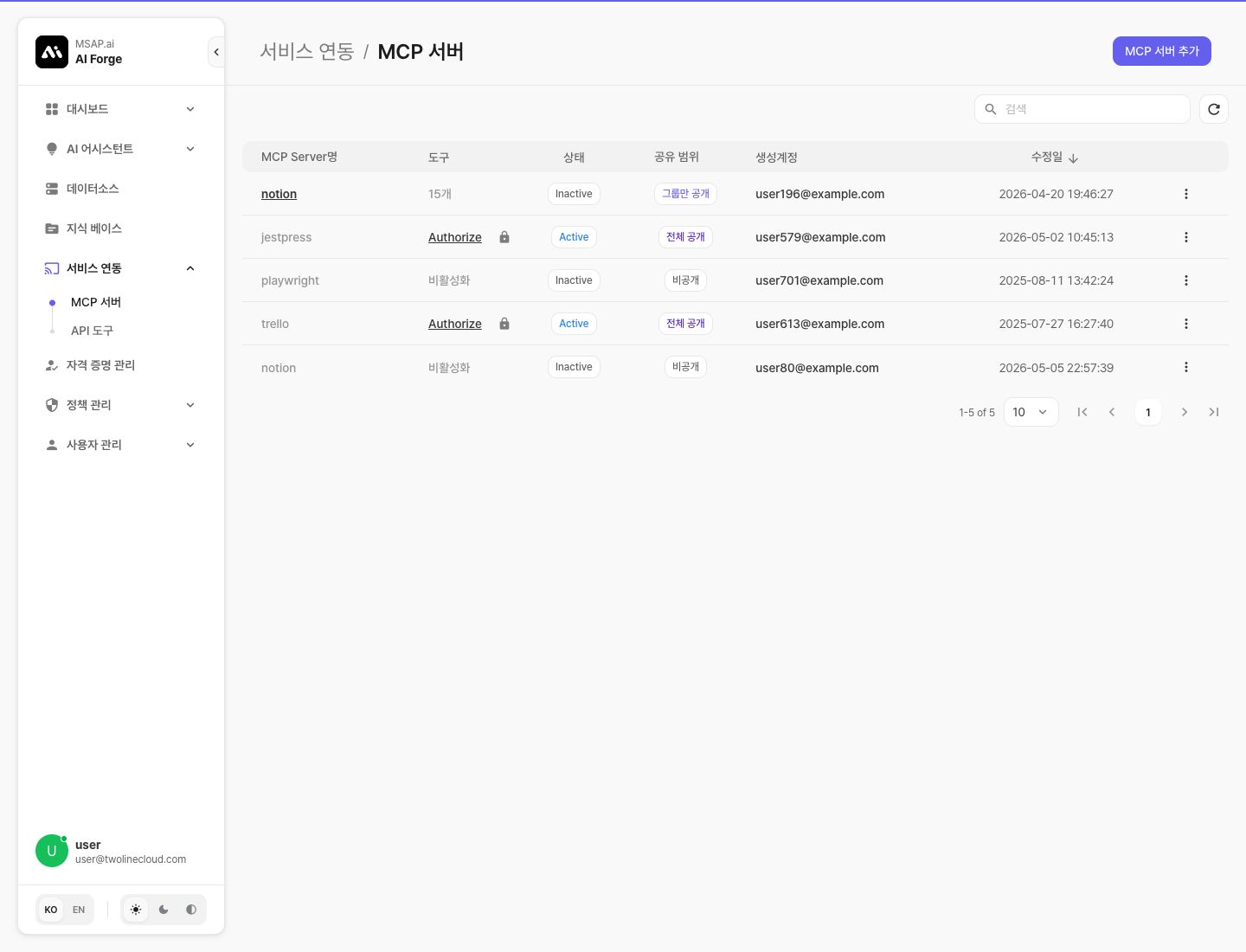1246x952 pixels.
Task: Click the 사용자 관리 person icon
Action: pyautogui.click(x=52, y=445)
